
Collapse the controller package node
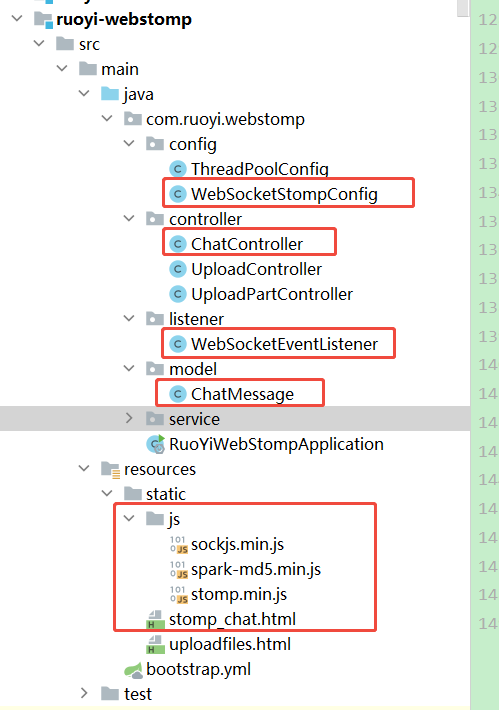click(129, 219)
